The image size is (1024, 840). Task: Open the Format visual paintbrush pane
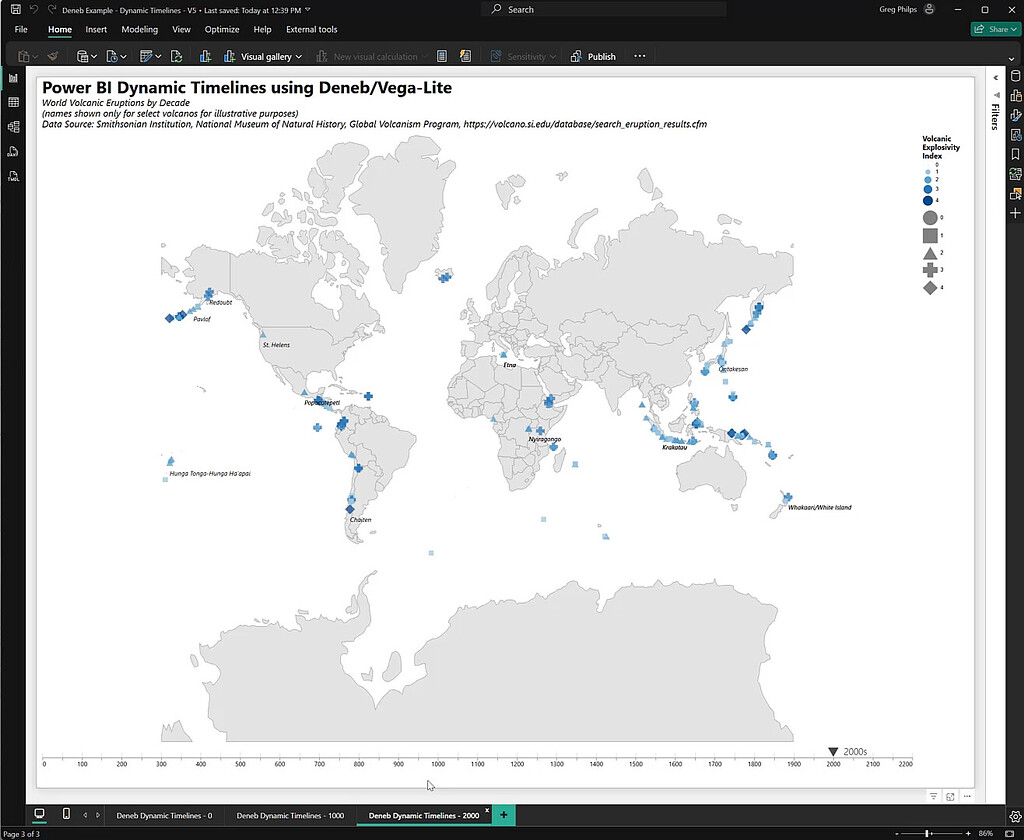click(1014, 116)
